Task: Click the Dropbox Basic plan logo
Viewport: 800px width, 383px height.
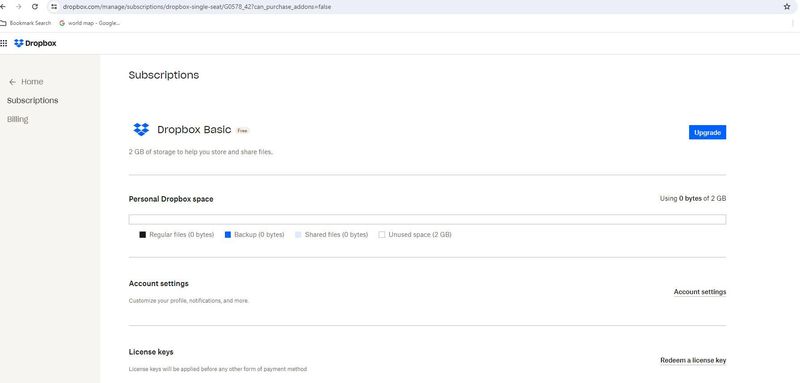Action: click(x=141, y=130)
